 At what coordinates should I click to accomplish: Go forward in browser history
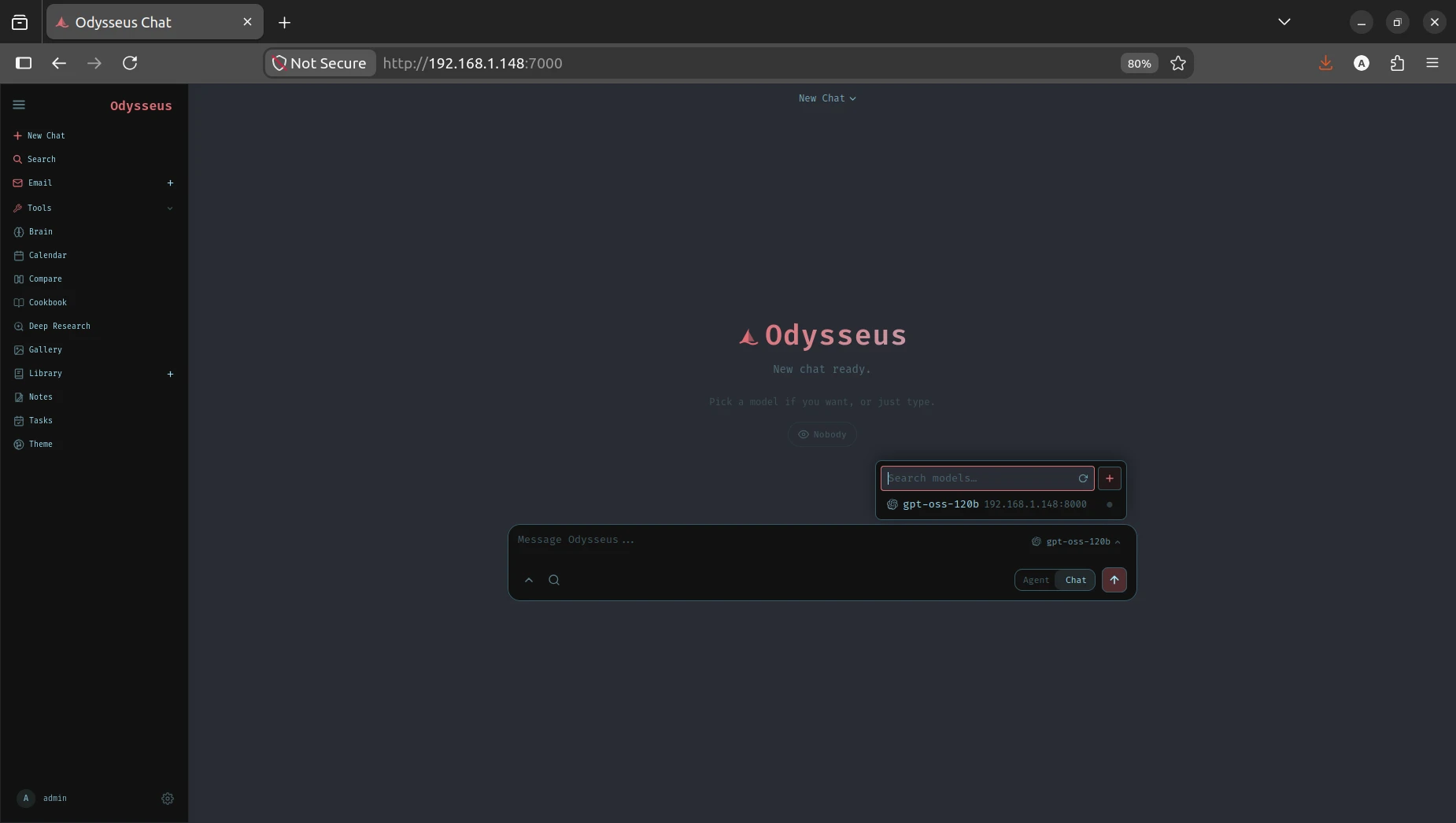[94, 63]
